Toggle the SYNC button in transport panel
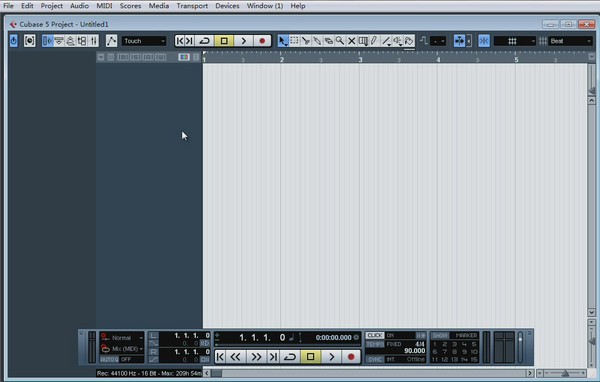 375,359
